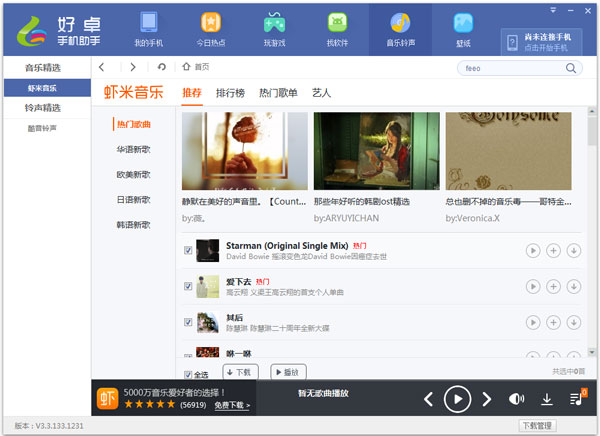The width and height of the screenshot is (600, 436).
Task: Select the 欧美新歌 category
Action: coord(134,175)
